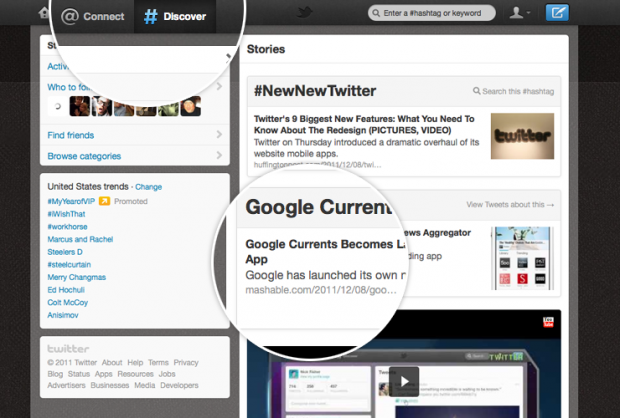This screenshot has width=620, height=418.
Task: Click the last Who to follow avatar
Action: pyautogui.click(x=191, y=106)
